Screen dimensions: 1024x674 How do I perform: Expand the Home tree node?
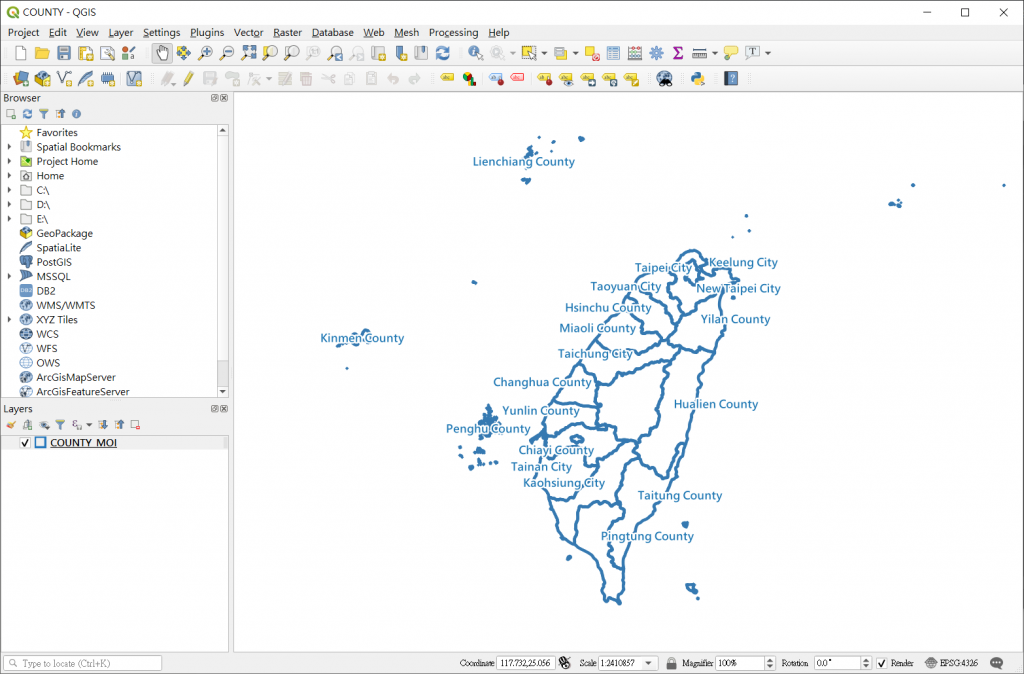coord(9,176)
